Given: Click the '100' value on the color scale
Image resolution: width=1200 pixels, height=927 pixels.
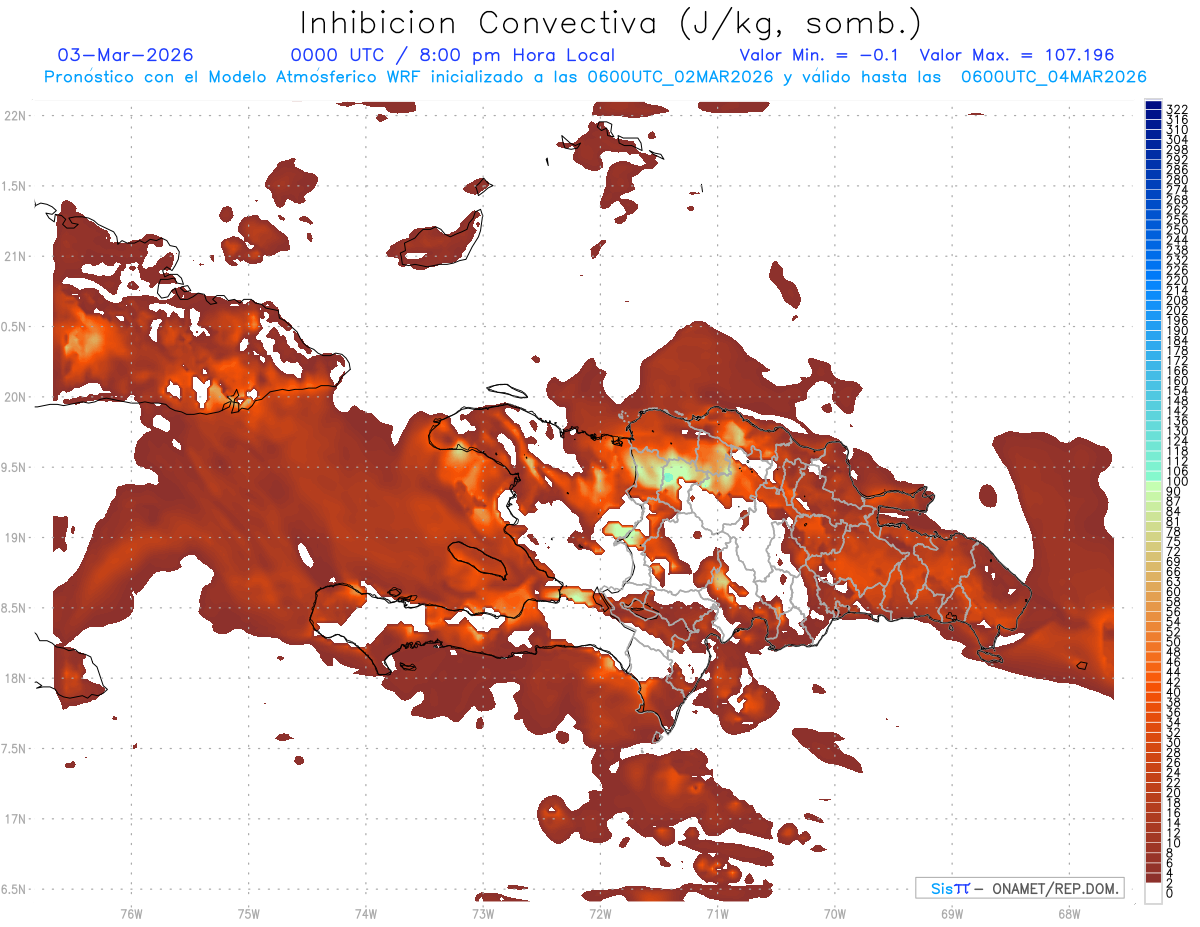Looking at the screenshot, I should (1177, 482).
